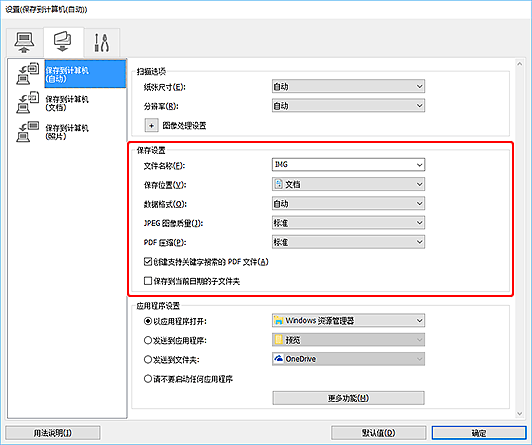Click the 更多功能 button
The image size is (532, 445).
tap(348, 398)
